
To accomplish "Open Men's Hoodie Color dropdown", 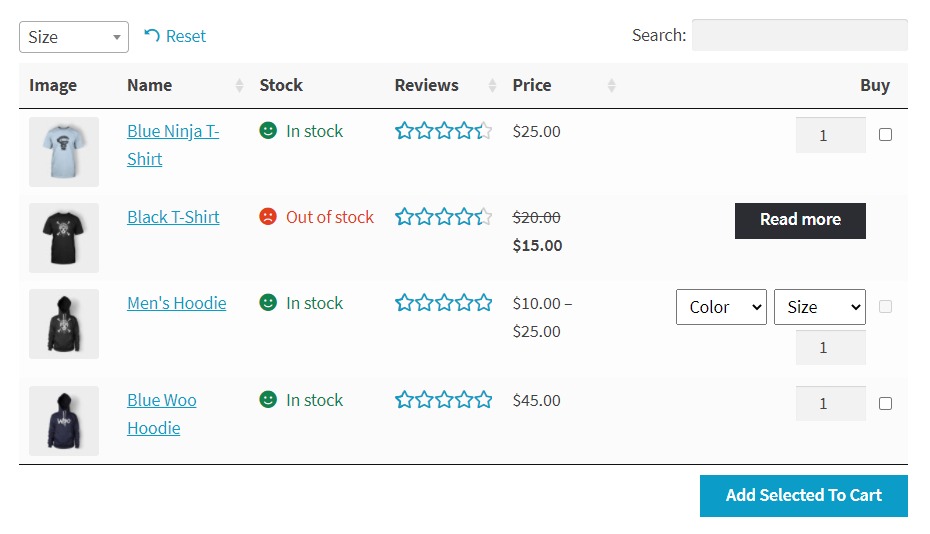I will (721, 307).
